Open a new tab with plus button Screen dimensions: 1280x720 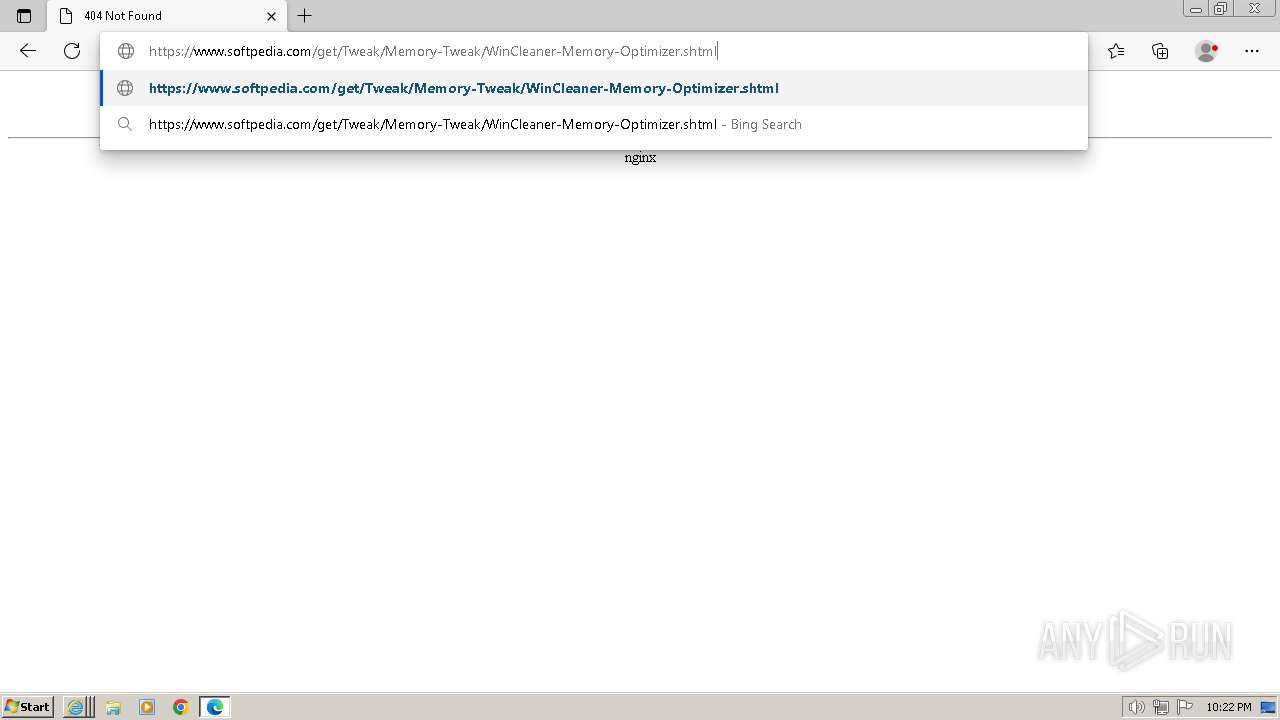point(305,16)
